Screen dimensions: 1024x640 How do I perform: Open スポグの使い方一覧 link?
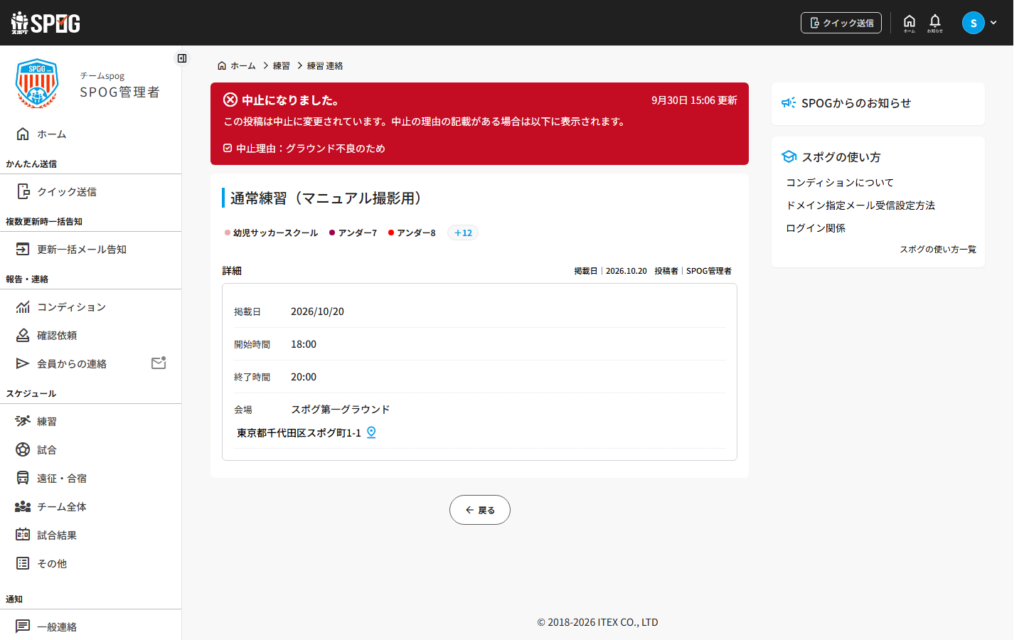[x=938, y=249]
